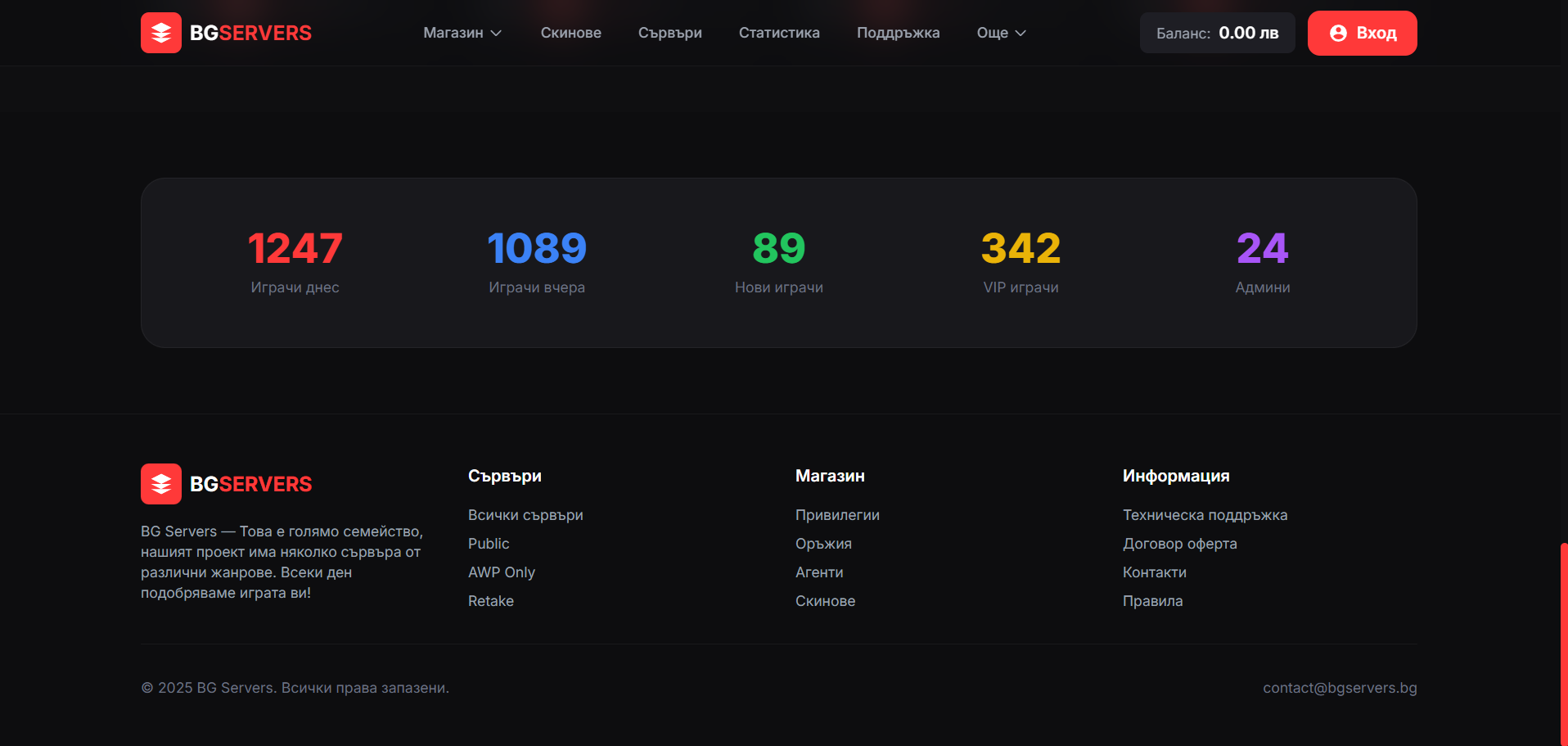This screenshot has width=1568, height=746.
Task: Click the BGSERVERS logo icon in the header
Action: (x=161, y=33)
